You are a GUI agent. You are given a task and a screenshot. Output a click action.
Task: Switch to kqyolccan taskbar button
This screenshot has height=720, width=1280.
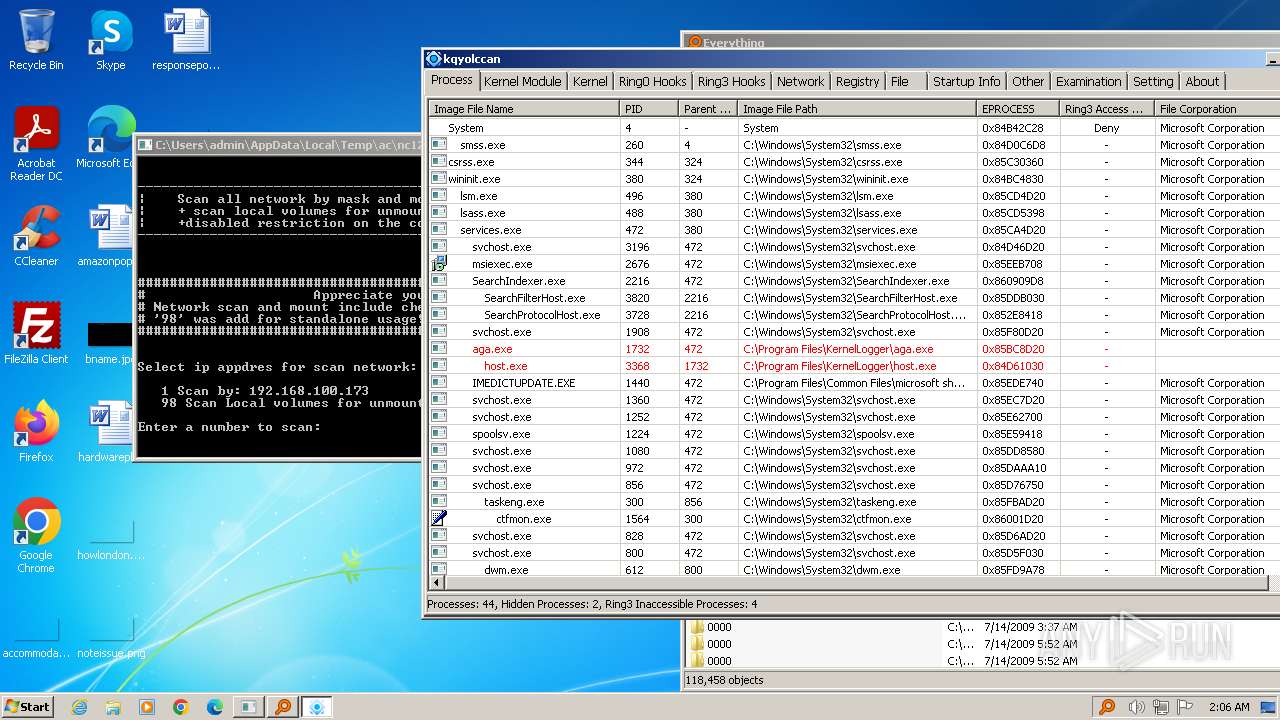(317, 707)
